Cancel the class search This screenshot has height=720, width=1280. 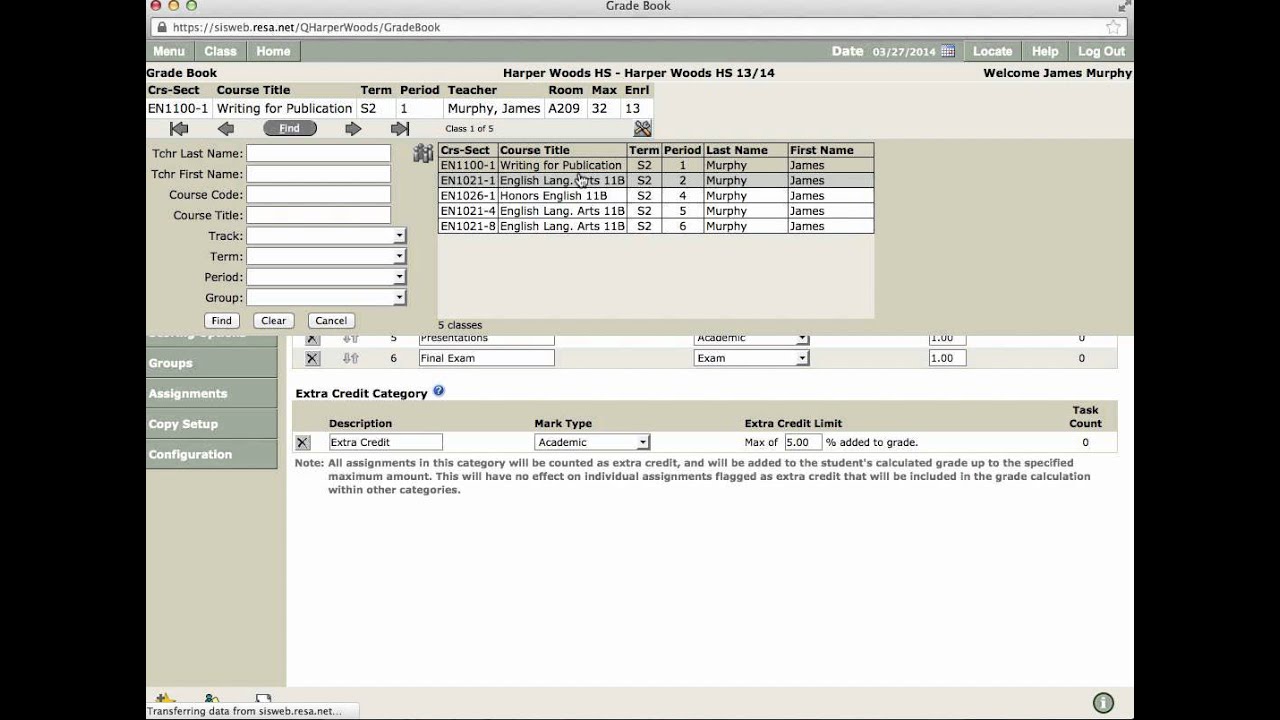point(331,321)
